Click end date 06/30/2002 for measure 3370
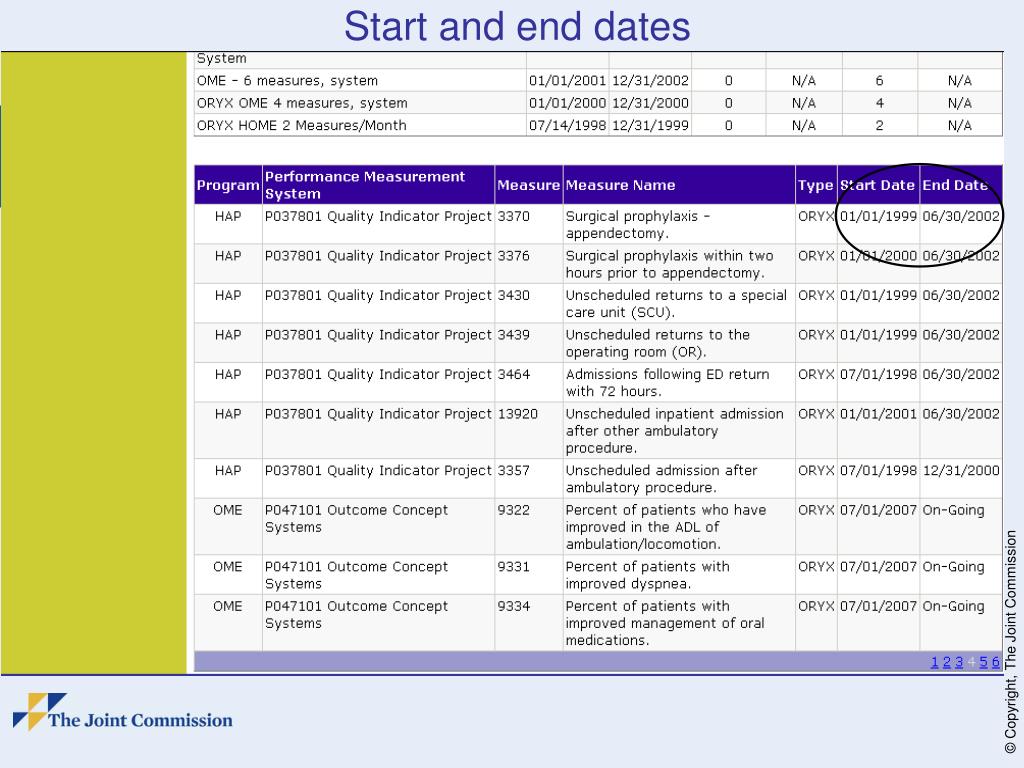Screen dimensions: 1024x768 click(961, 216)
